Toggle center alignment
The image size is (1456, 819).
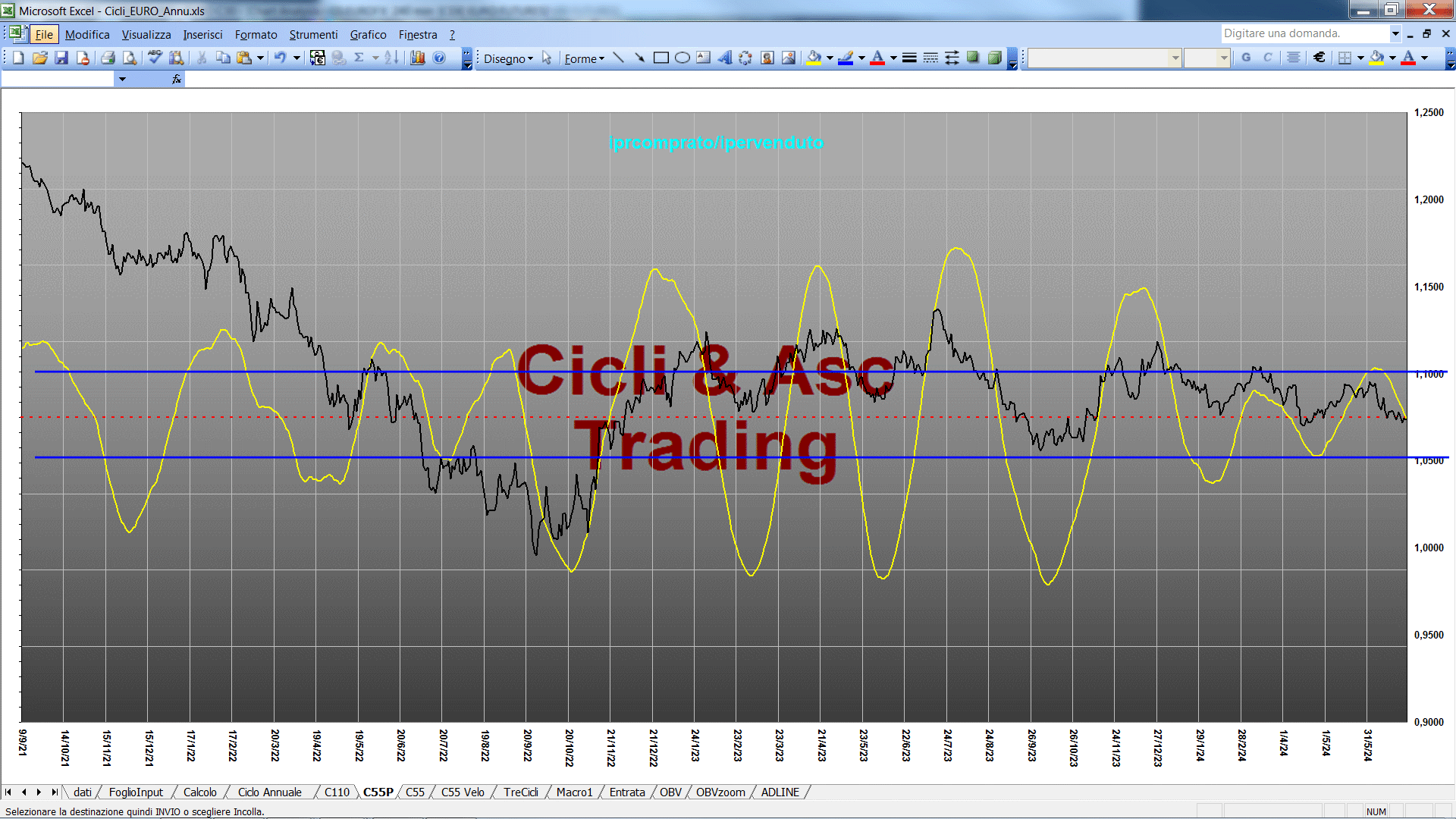pyautogui.click(x=1294, y=58)
